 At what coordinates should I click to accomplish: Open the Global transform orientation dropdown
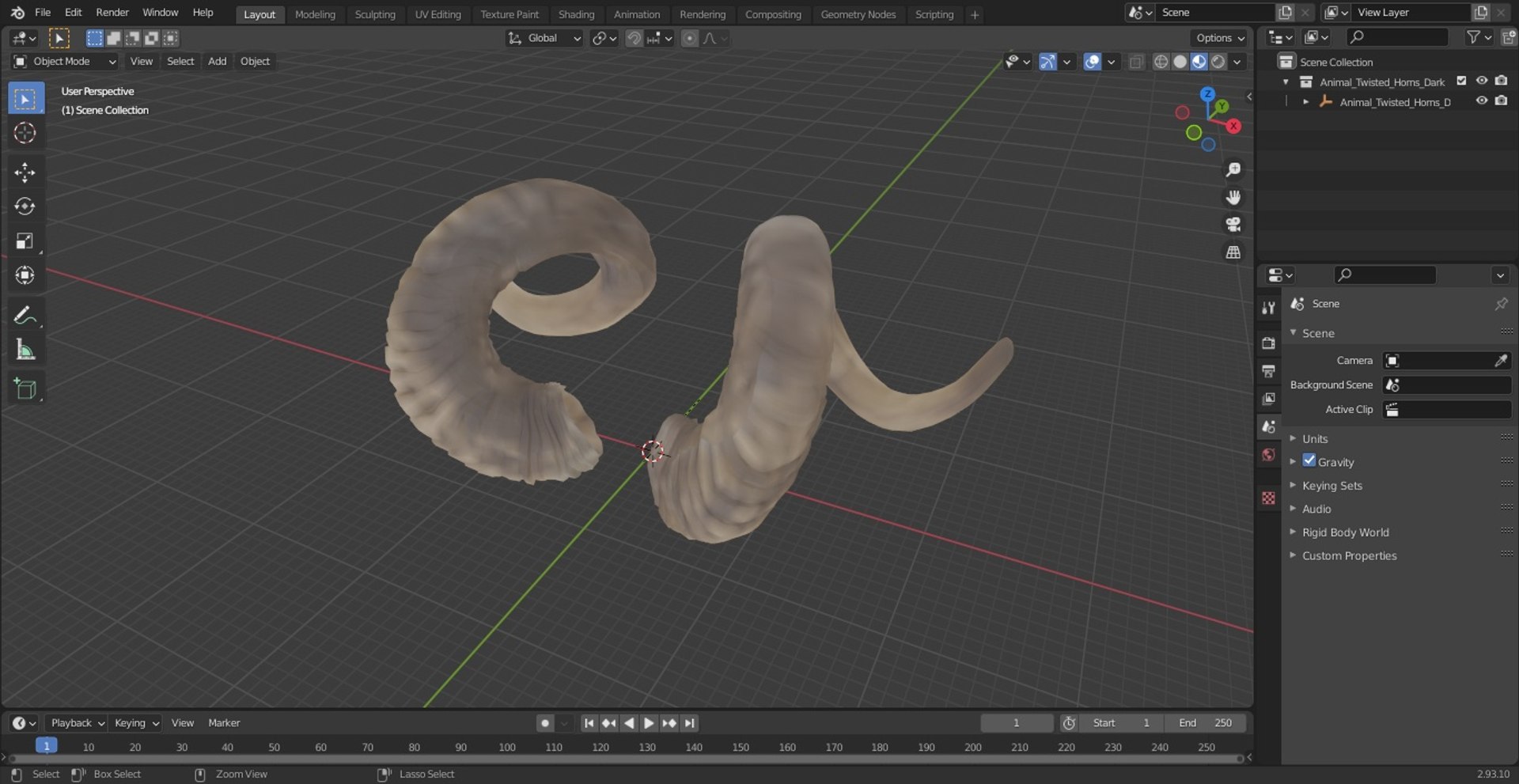click(544, 38)
